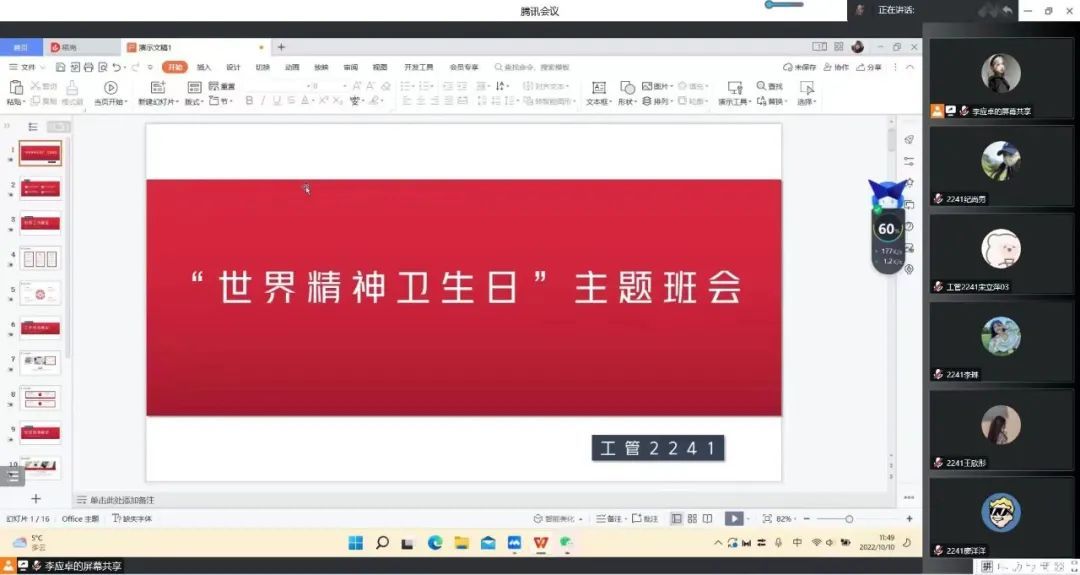
Task: Select slide 4 thumbnail in the slide panel
Action: [41, 258]
